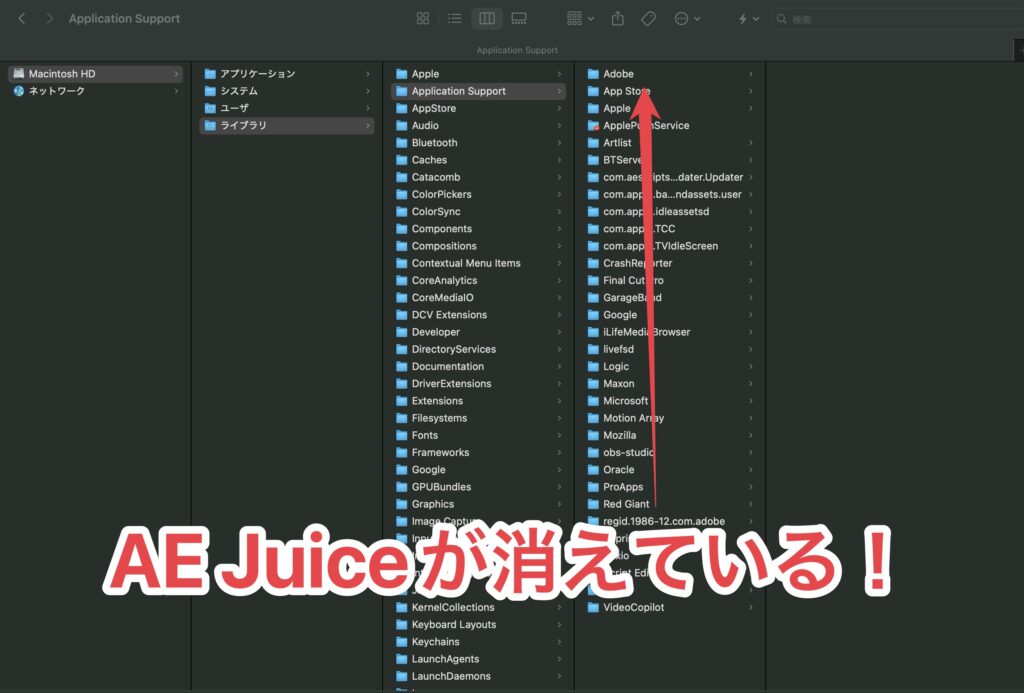Switch Finder to icon view
This screenshot has width=1024, height=693.
click(423, 18)
